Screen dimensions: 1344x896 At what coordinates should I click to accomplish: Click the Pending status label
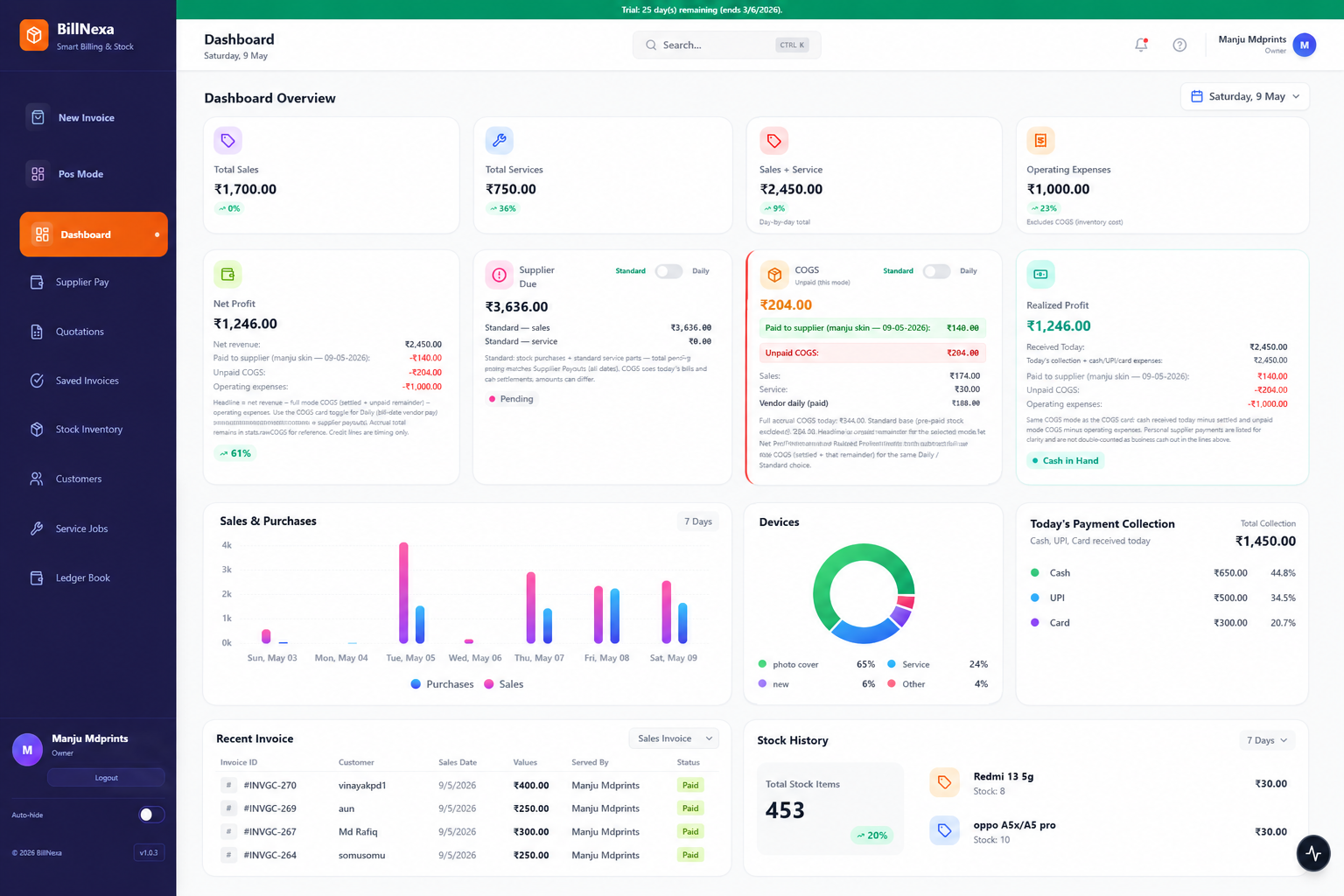(510, 399)
